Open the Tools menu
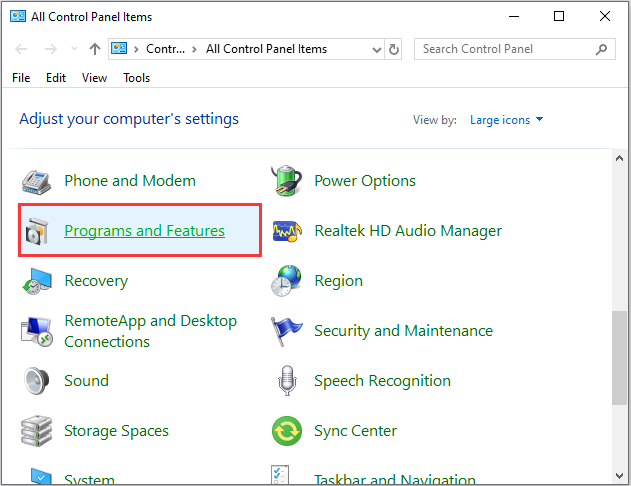Viewport: 631px width, 486px height. coord(136,78)
